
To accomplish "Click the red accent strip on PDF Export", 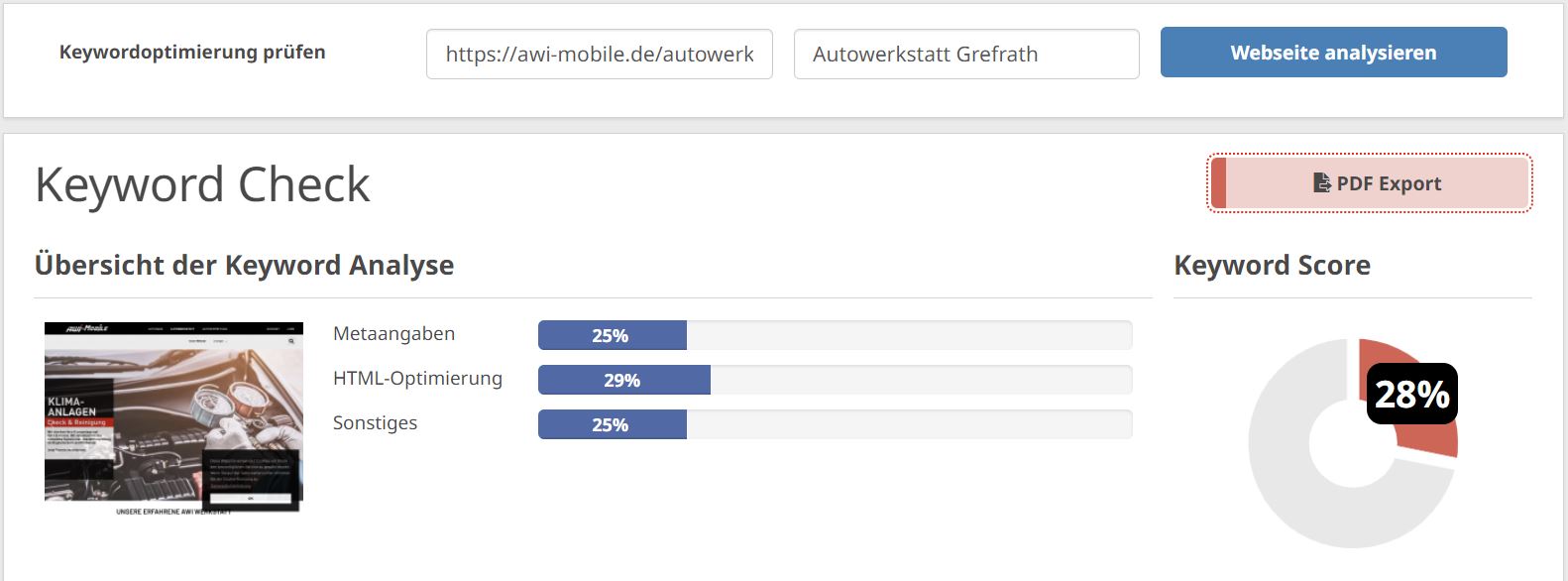I will (1218, 182).
